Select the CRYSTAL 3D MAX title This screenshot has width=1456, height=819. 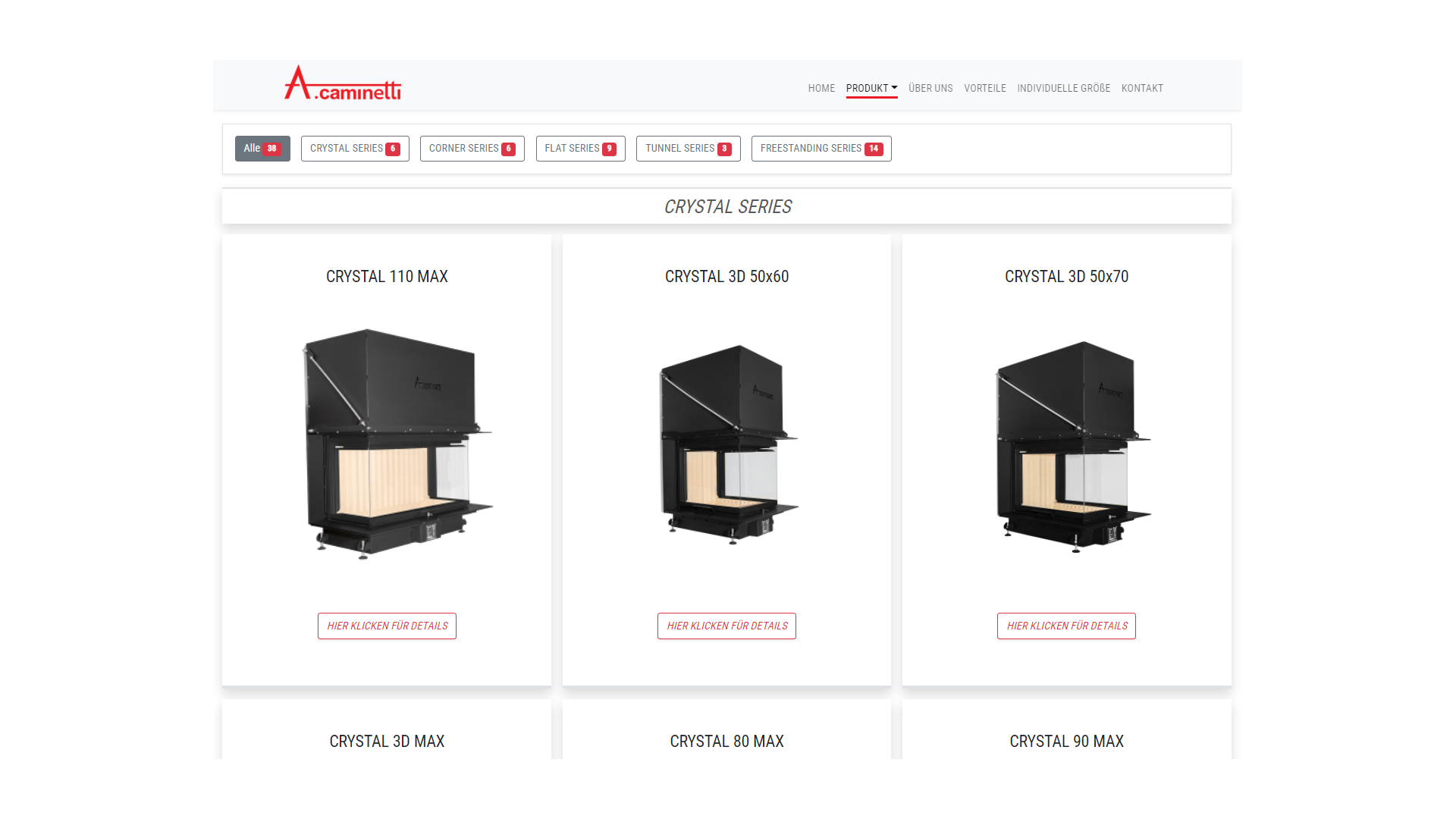pyautogui.click(x=387, y=742)
